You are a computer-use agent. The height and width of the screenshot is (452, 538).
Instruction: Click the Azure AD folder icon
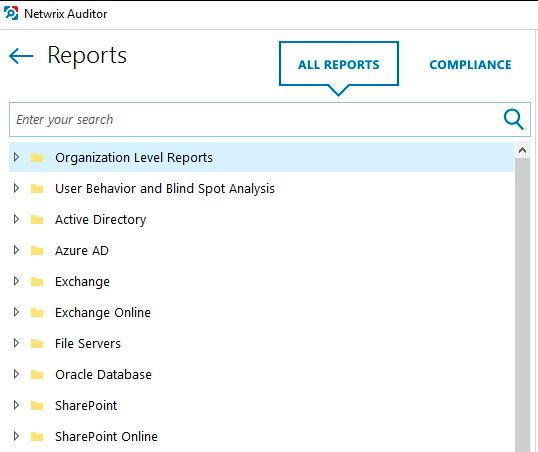click(37, 251)
